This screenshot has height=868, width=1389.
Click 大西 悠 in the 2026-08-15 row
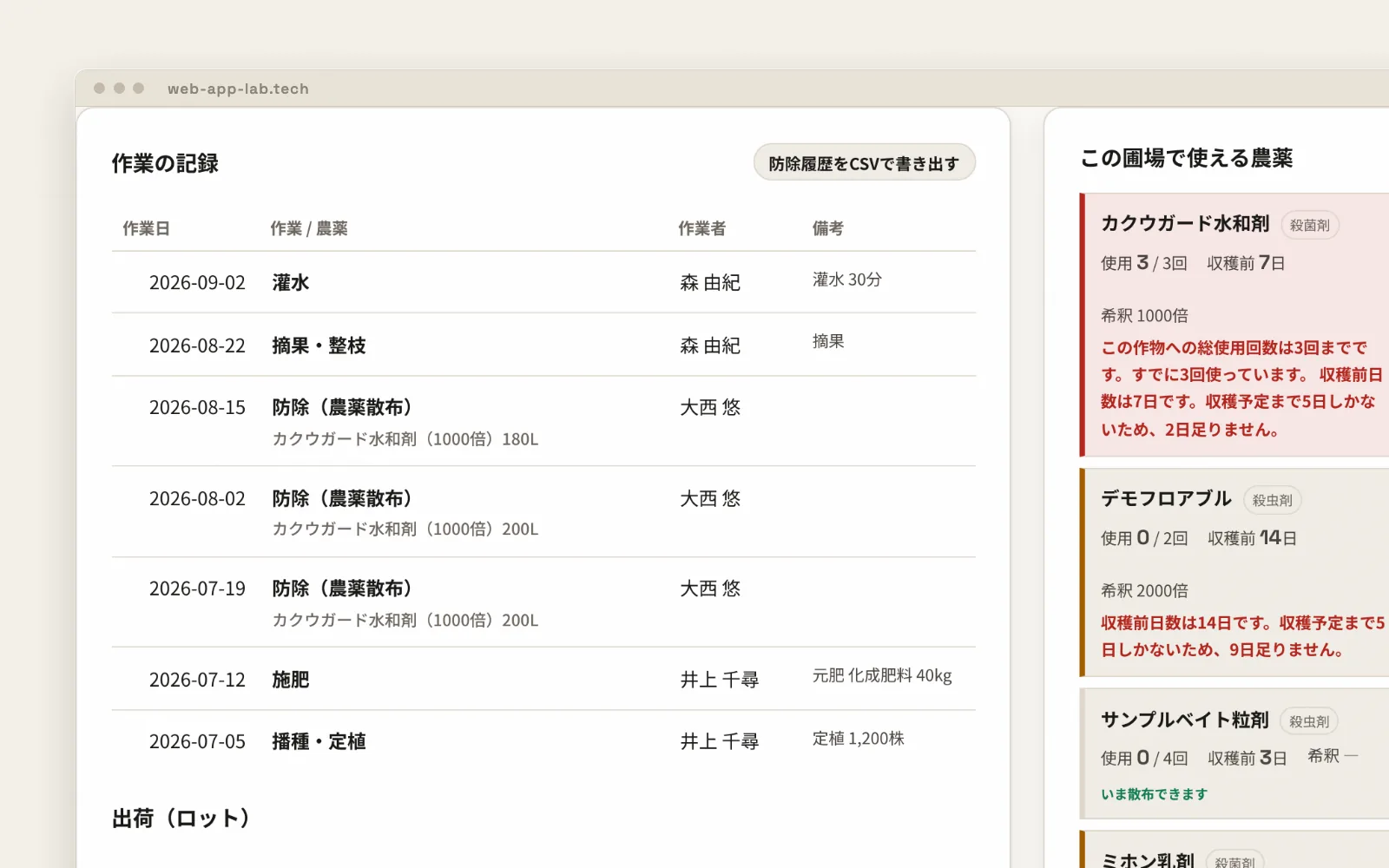point(710,408)
